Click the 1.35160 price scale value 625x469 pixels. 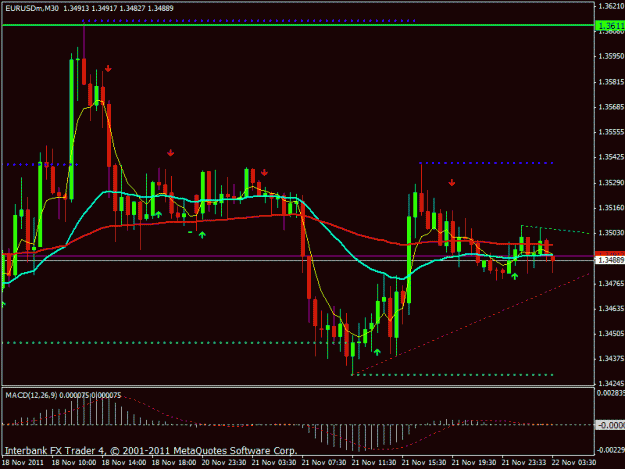(x=611, y=208)
